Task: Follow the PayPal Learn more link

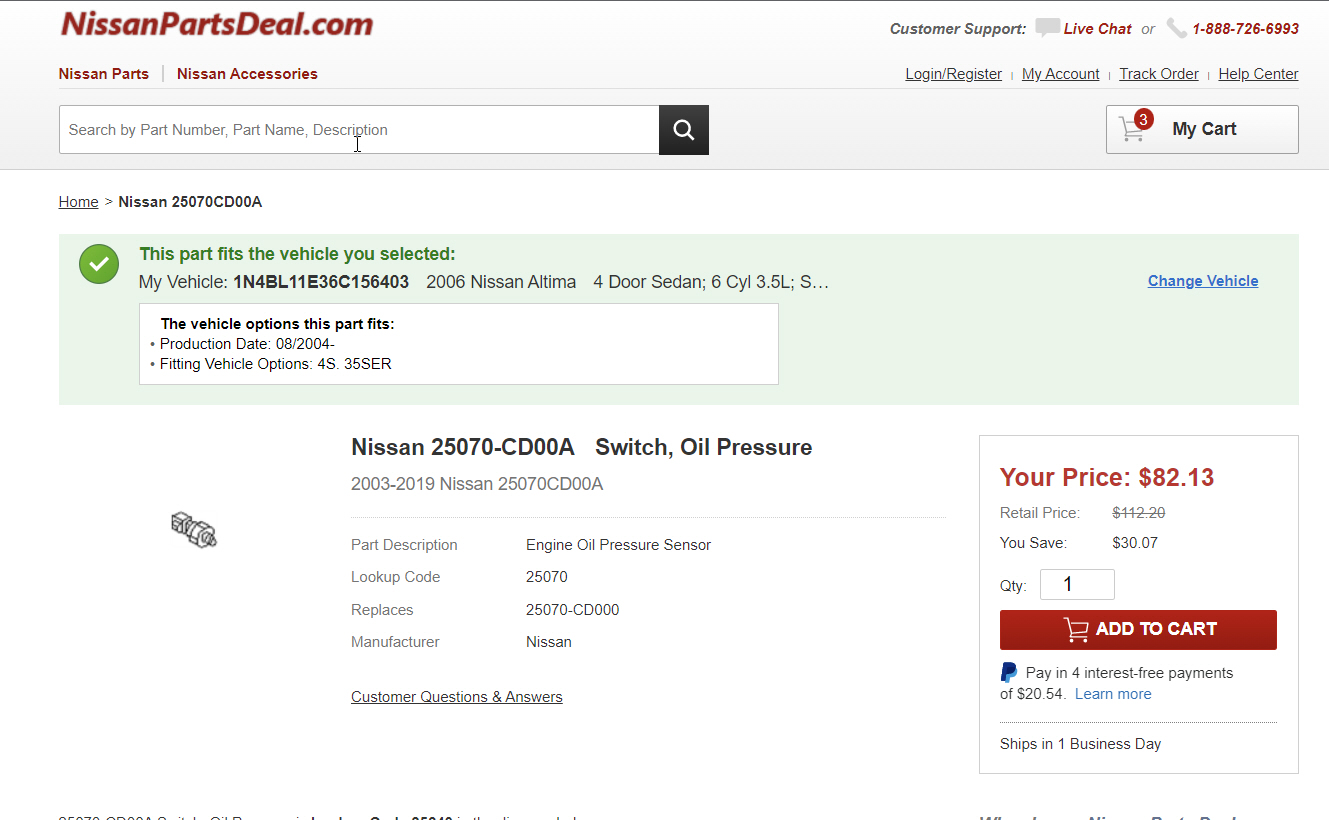Action: click(1112, 694)
